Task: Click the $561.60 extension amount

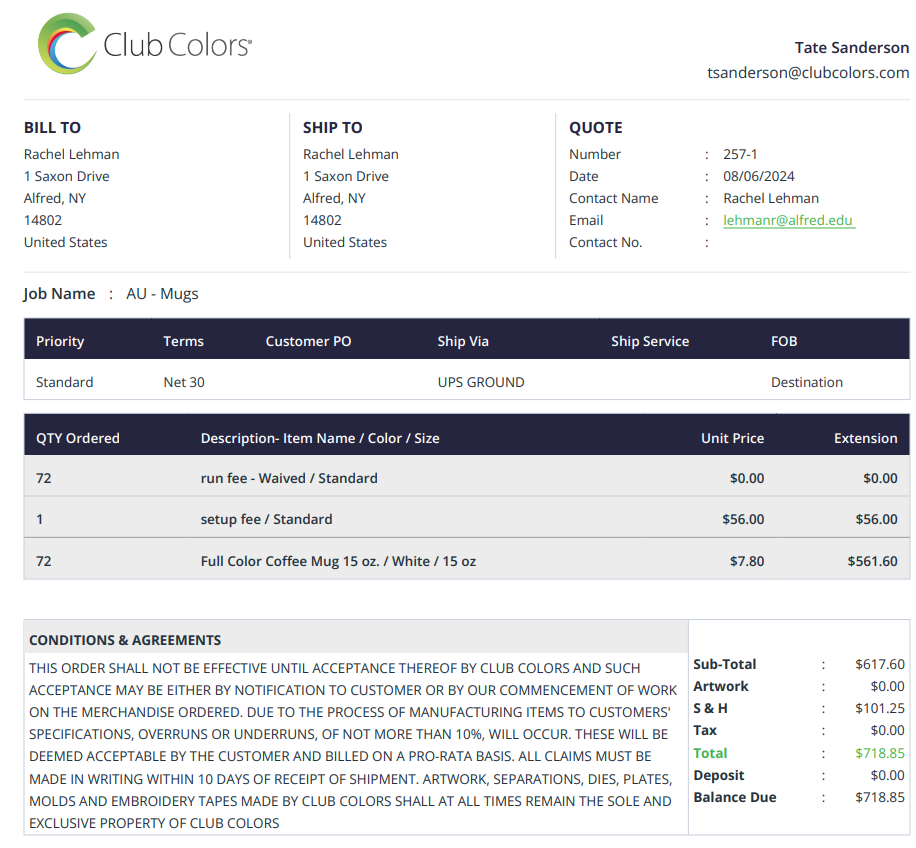Action: (x=873, y=561)
